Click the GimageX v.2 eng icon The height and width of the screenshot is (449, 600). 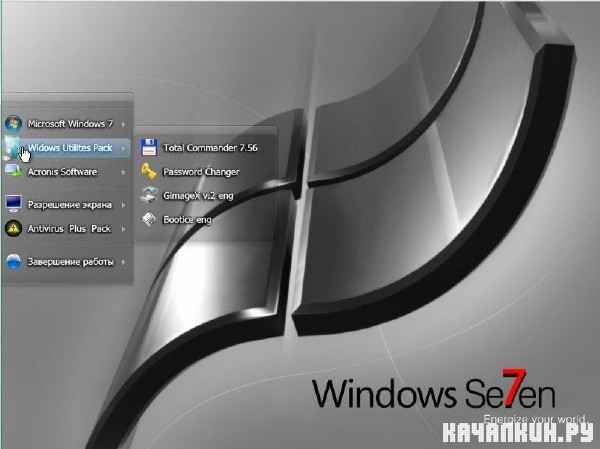coord(149,195)
